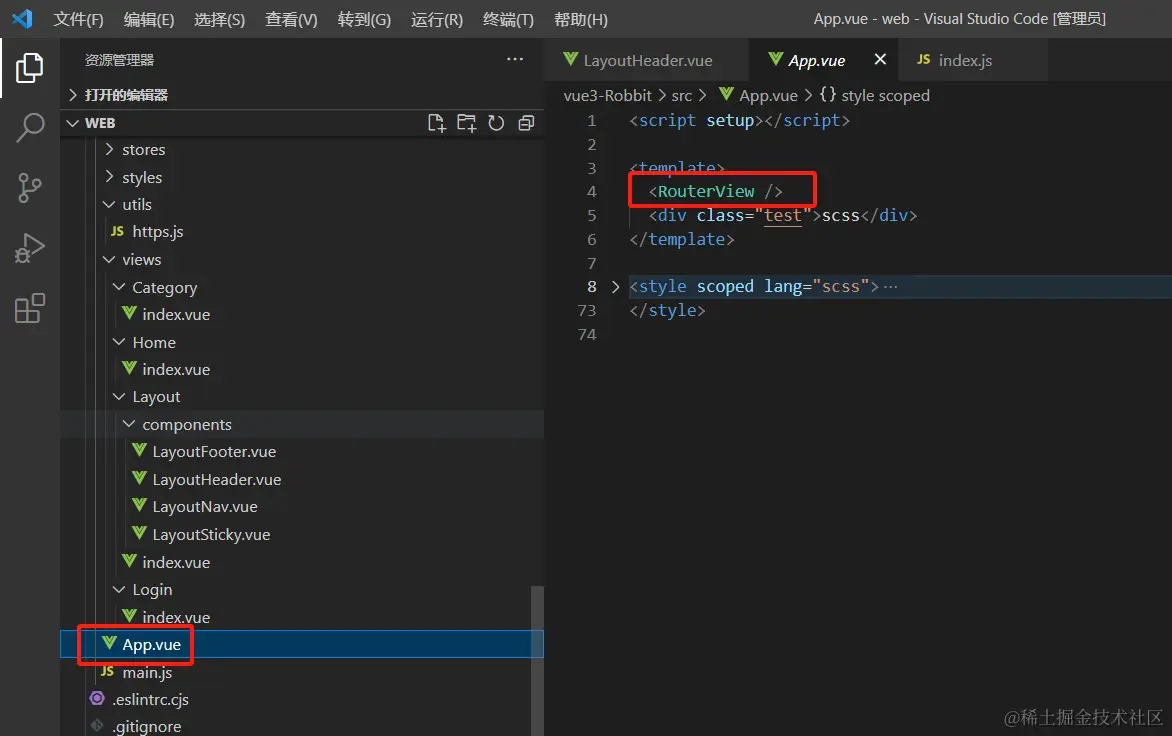The width and height of the screenshot is (1172, 736).
Task: Open the 编辑(E) menu
Action: [x=149, y=19]
